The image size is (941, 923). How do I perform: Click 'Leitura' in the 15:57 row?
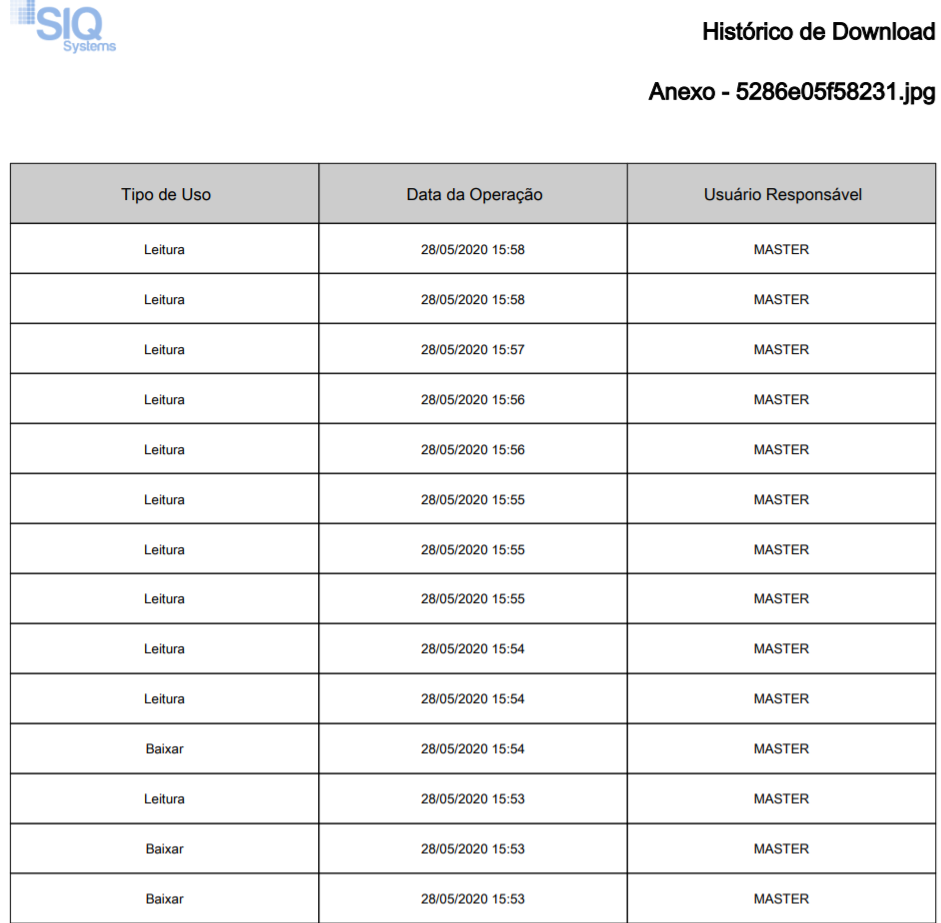point(164,349)
